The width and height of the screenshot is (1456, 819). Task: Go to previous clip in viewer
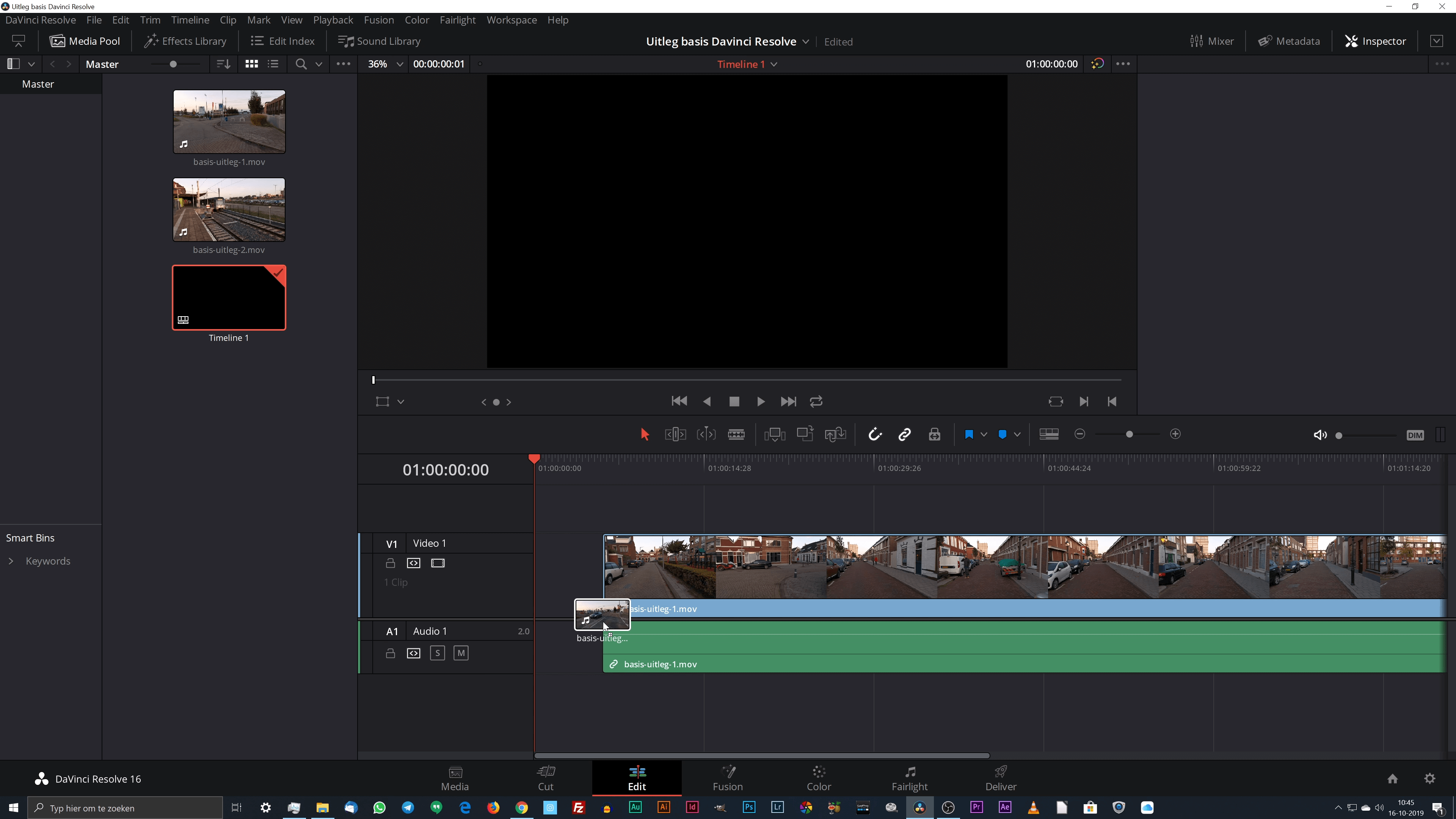pyautogui.click(x=1112, y=401)
